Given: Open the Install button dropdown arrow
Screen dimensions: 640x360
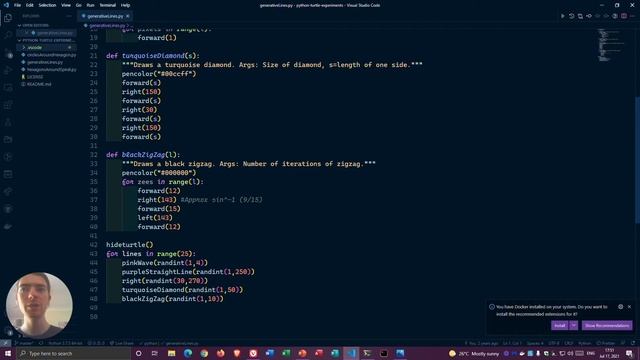Looking at the screenshot, I should (573, 325).
